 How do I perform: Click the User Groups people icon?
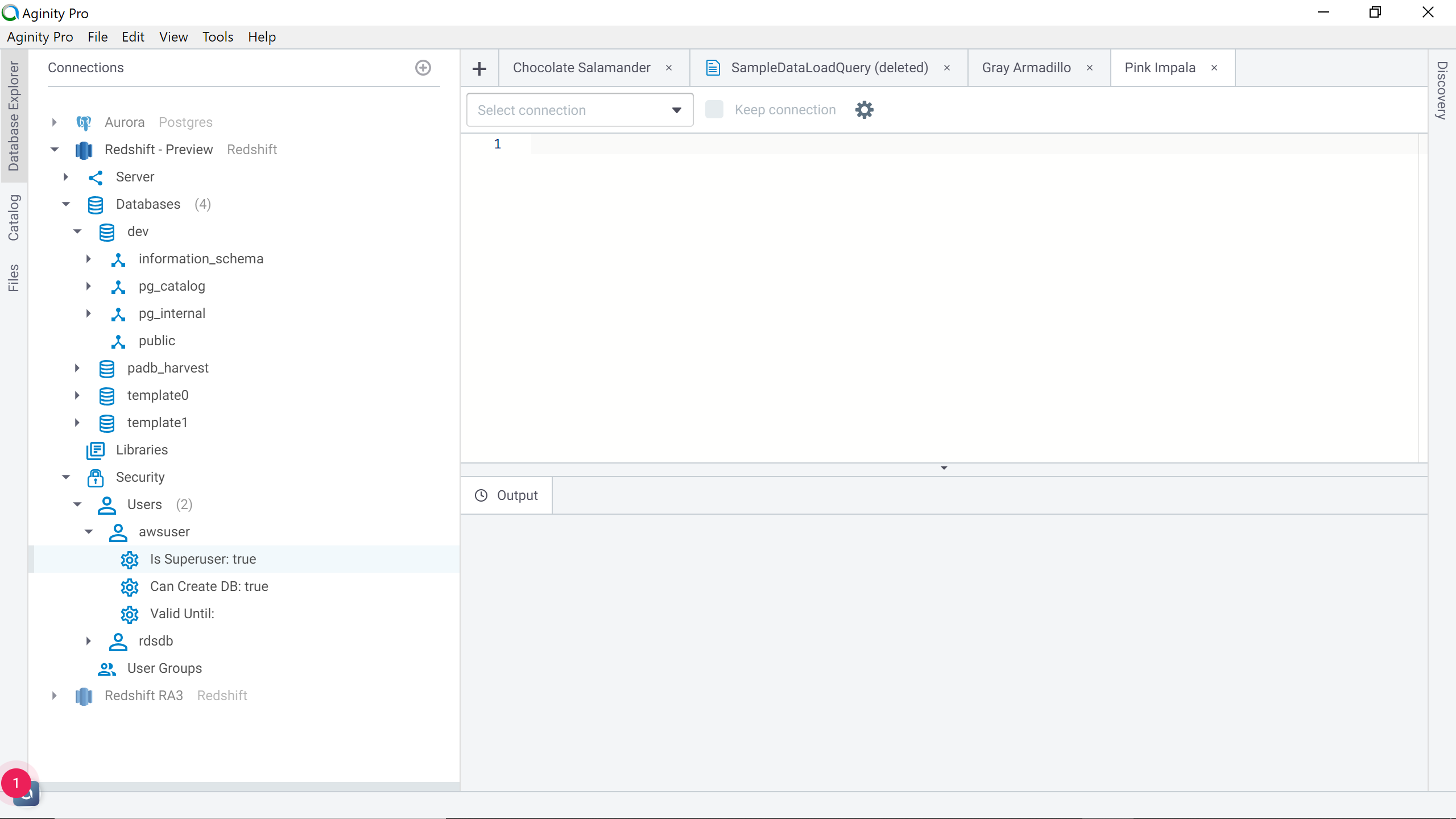point(106,669)
